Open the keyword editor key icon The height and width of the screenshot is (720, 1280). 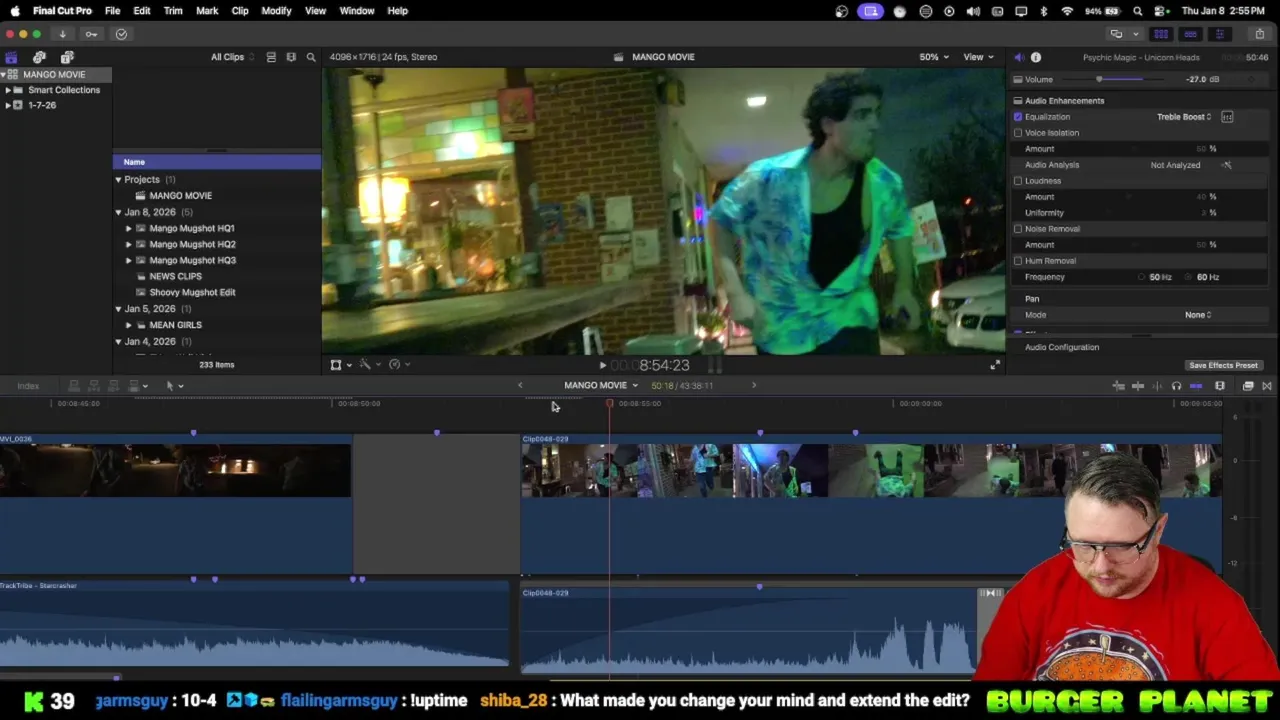pyautogui.click(x=91, y=34)
